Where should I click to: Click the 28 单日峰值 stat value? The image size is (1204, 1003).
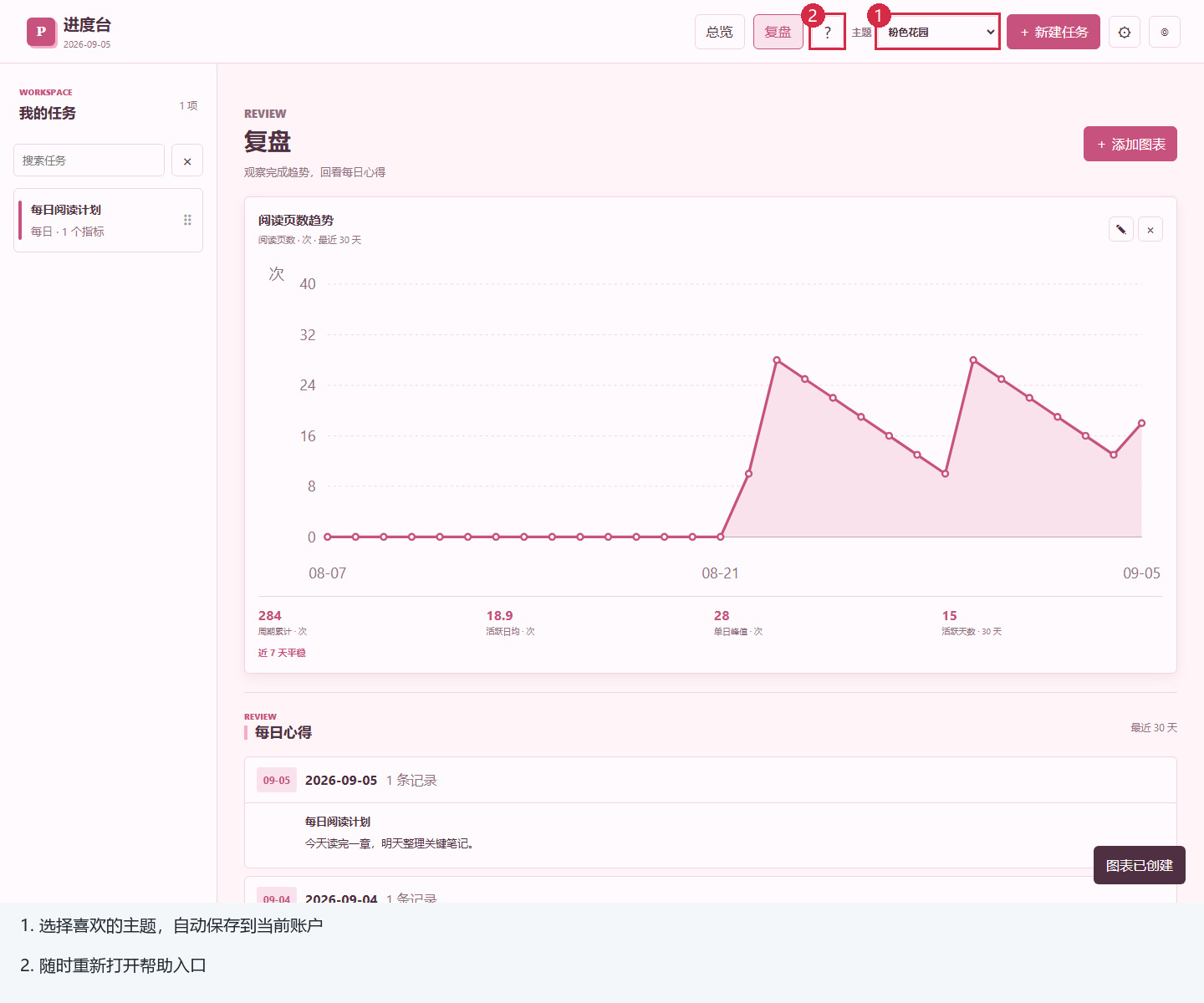[722, 615]
